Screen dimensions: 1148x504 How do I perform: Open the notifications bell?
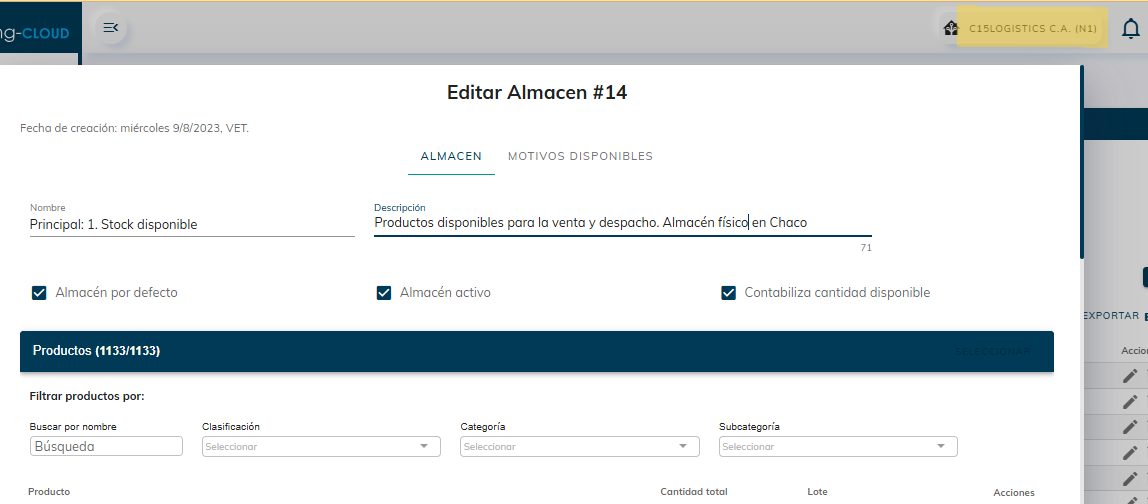click(x=1130, y=29)
